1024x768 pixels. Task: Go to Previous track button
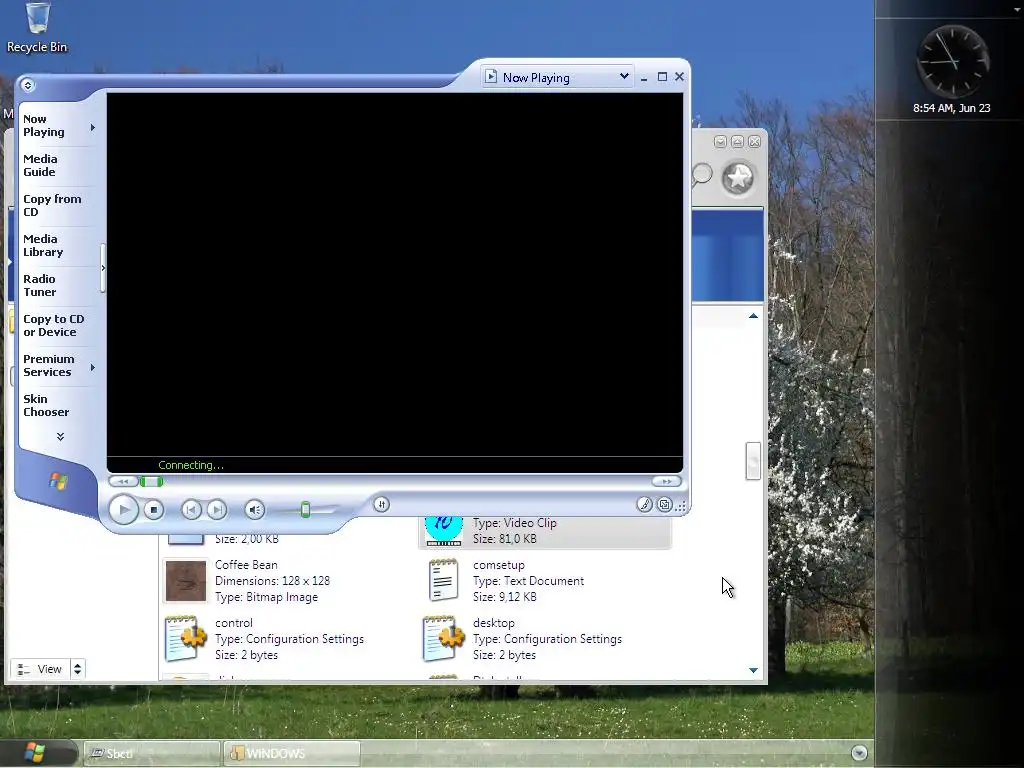(191, 509)
